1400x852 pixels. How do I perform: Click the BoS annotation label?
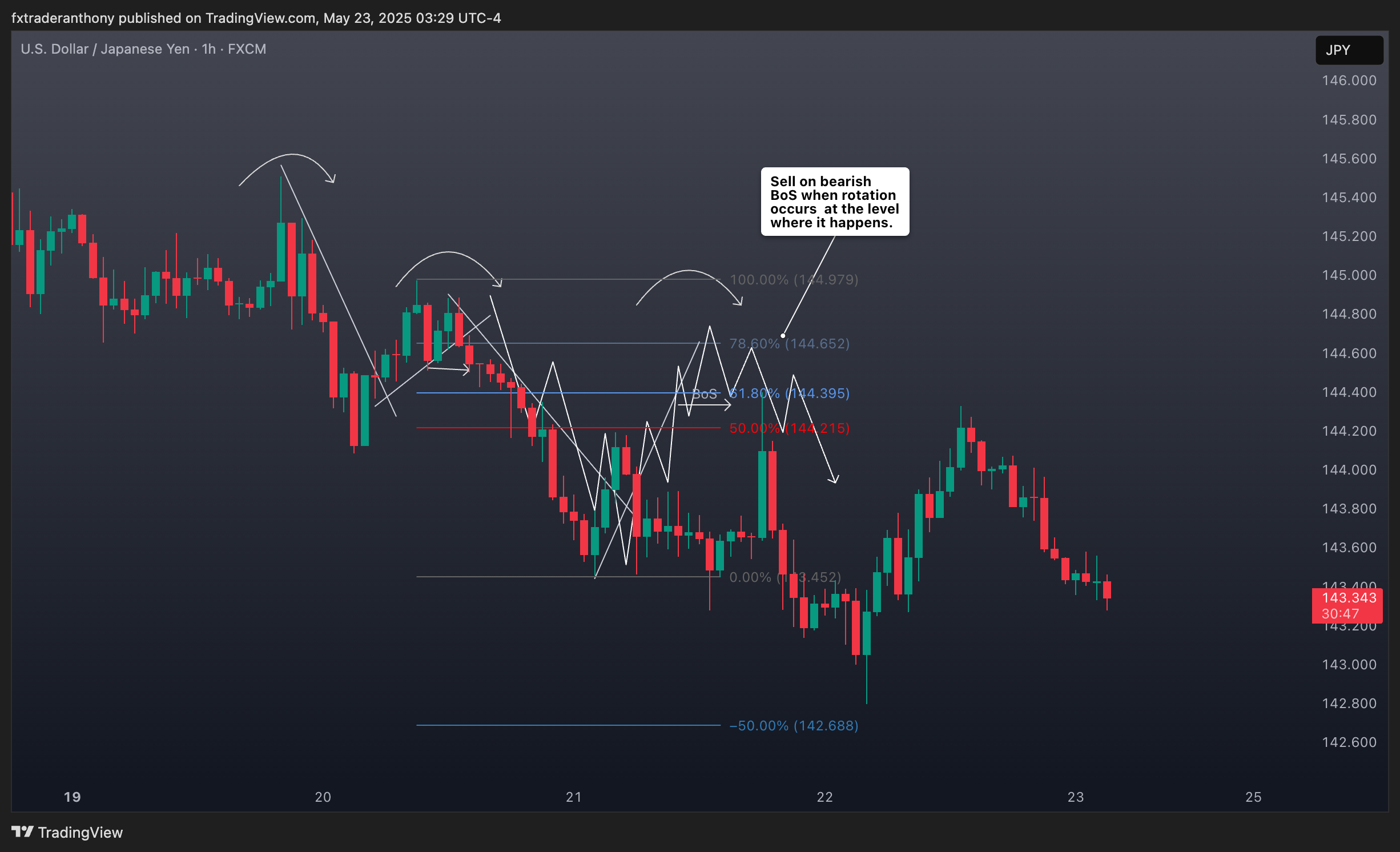click(x=705, y=394)
